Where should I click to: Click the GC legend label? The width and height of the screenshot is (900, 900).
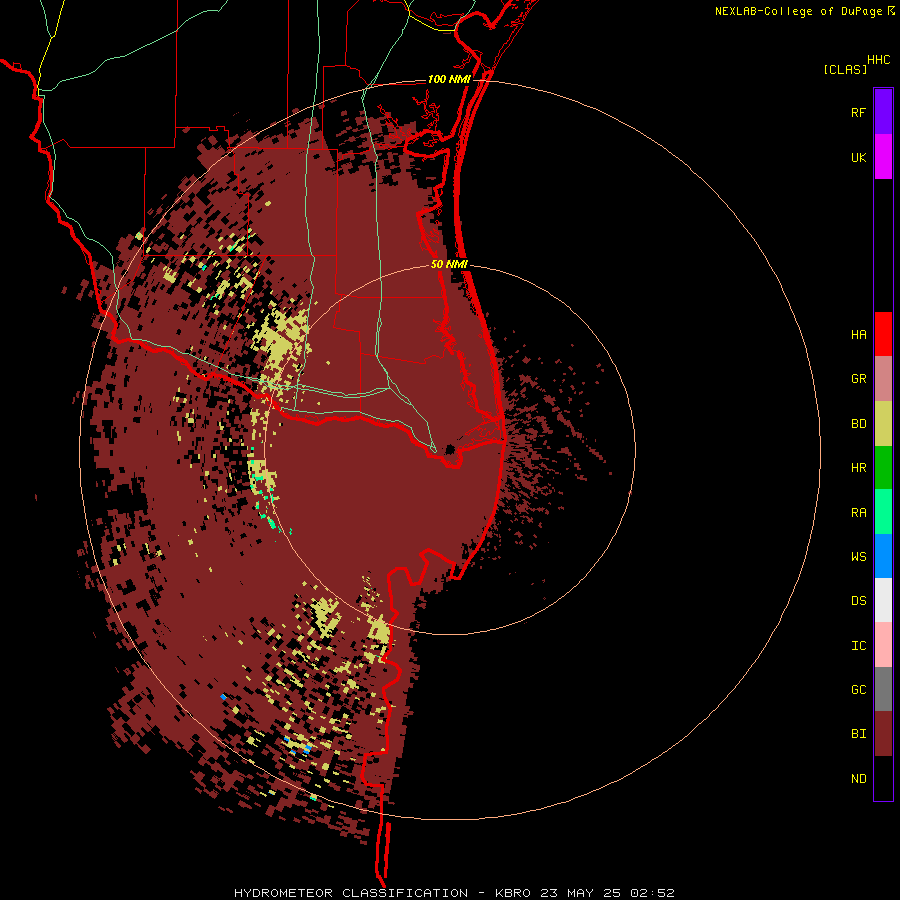click(858, 690)
